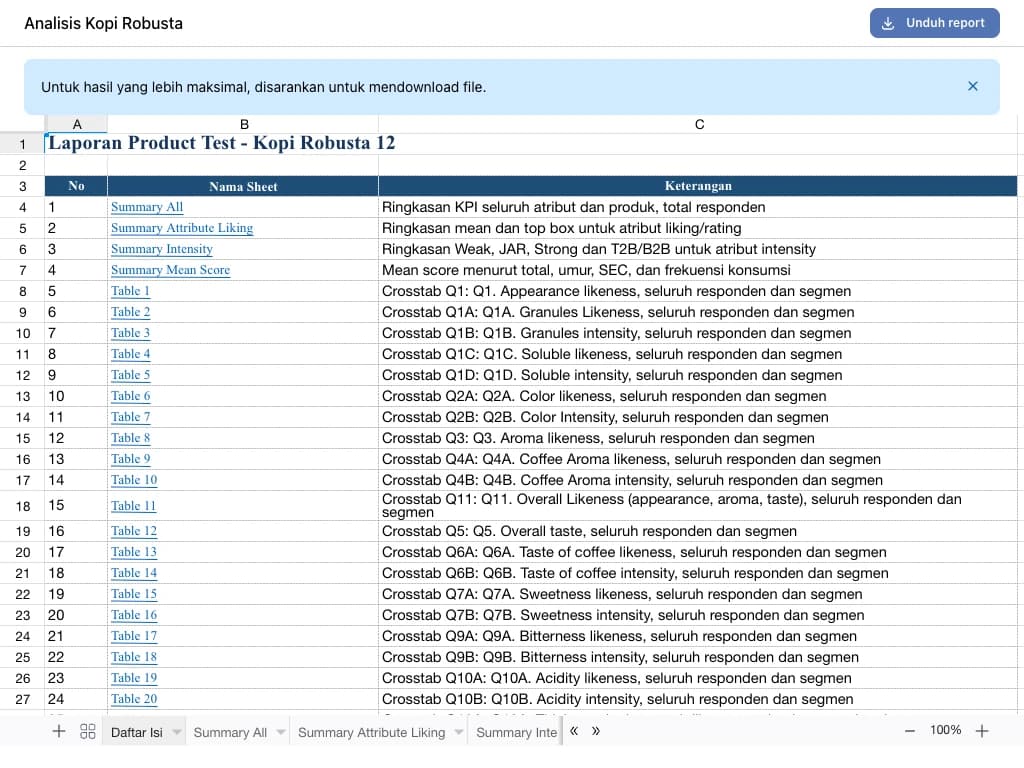The width and height of the screenshot is (1024, 768).
Task: Switch to Summary Inte sheet tab
Action: tap(516, 732)
